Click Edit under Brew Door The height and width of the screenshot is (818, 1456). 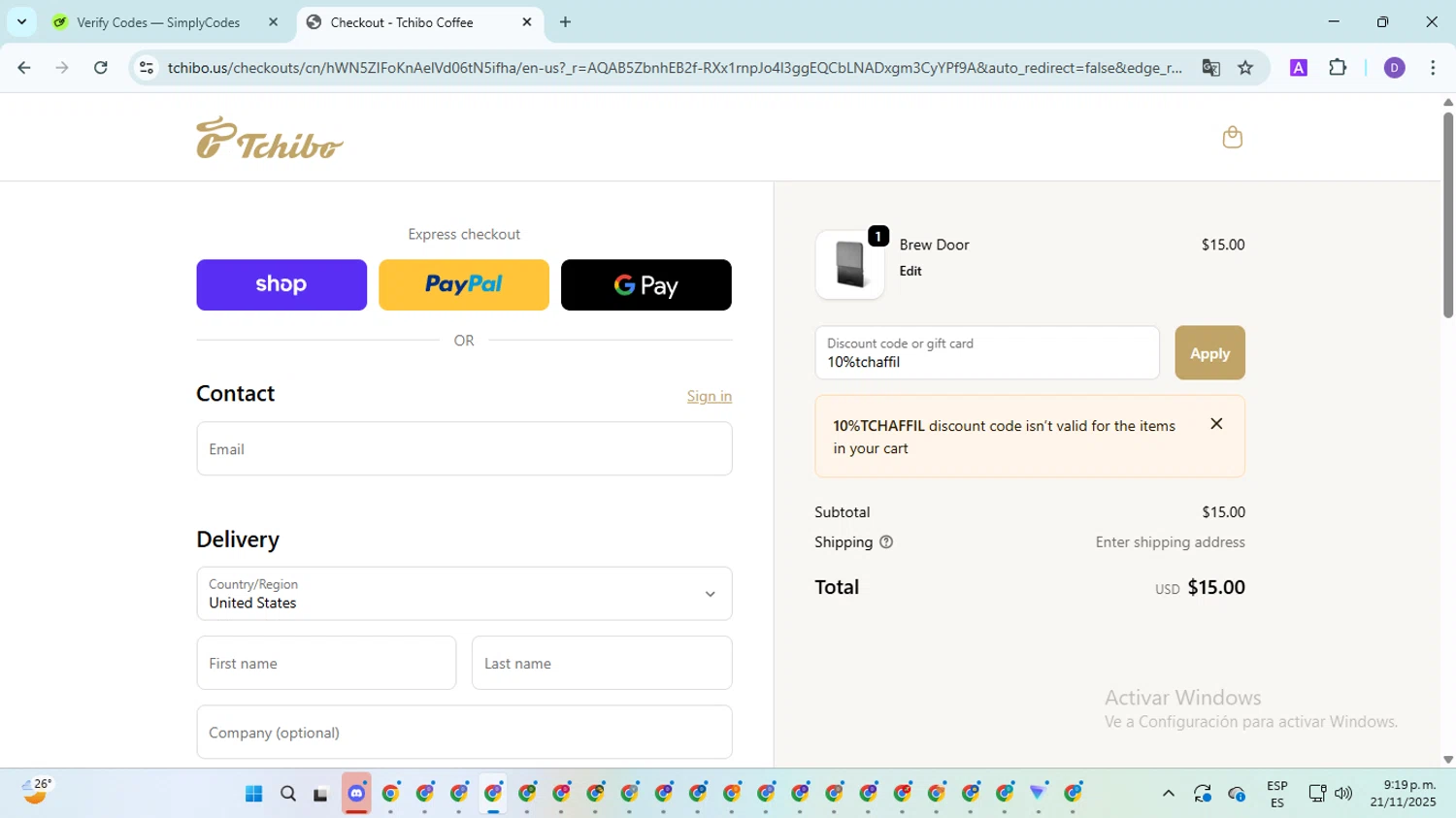[910, 271]
